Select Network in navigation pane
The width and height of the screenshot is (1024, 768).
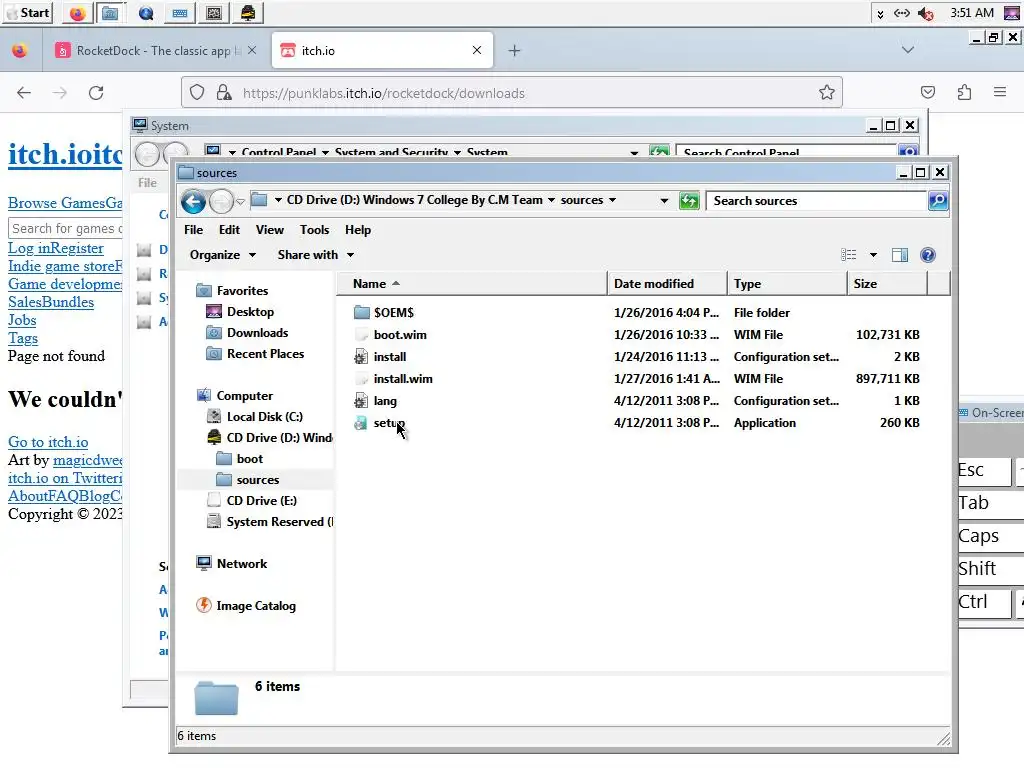pyautogui.click(x=242, y=564)
